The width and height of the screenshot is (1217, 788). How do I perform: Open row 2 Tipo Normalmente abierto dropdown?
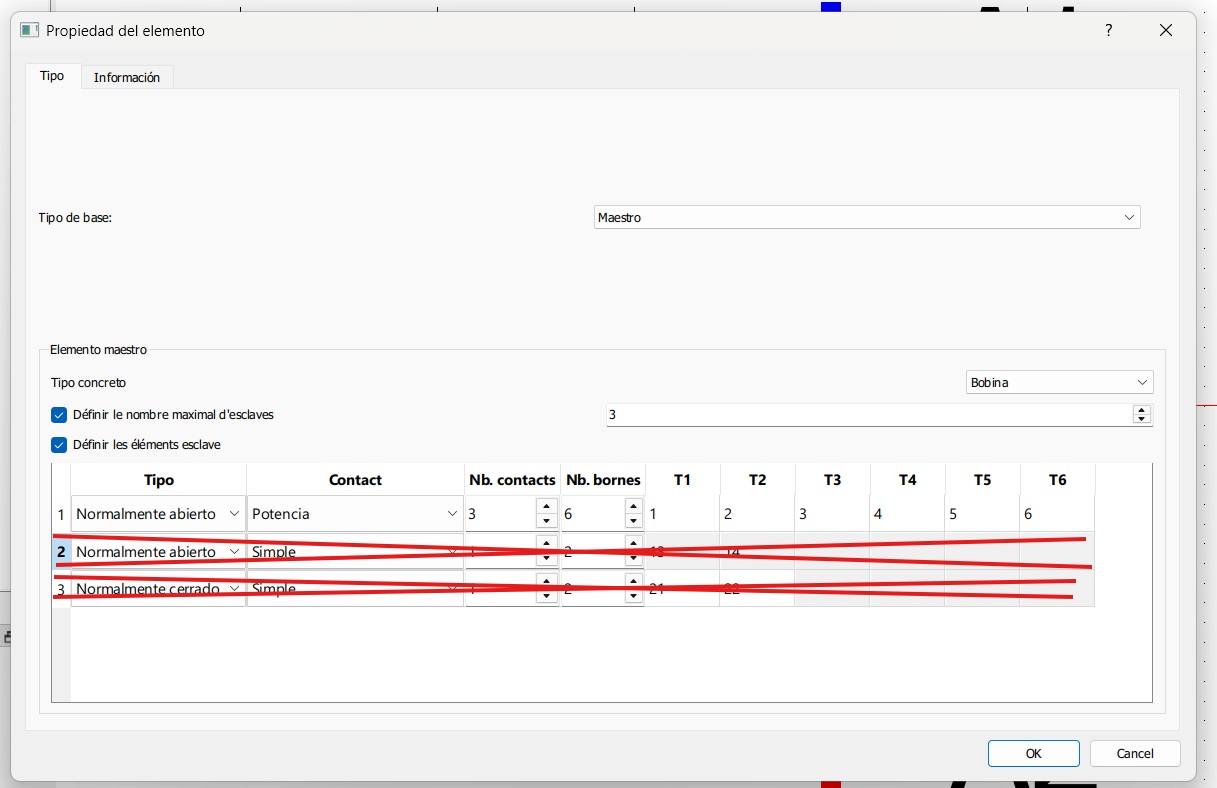click(x=158, y=551)
